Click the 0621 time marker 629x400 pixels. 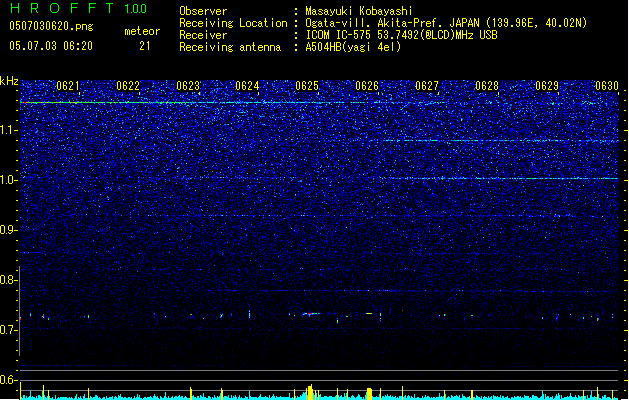[x=68, y=86]
